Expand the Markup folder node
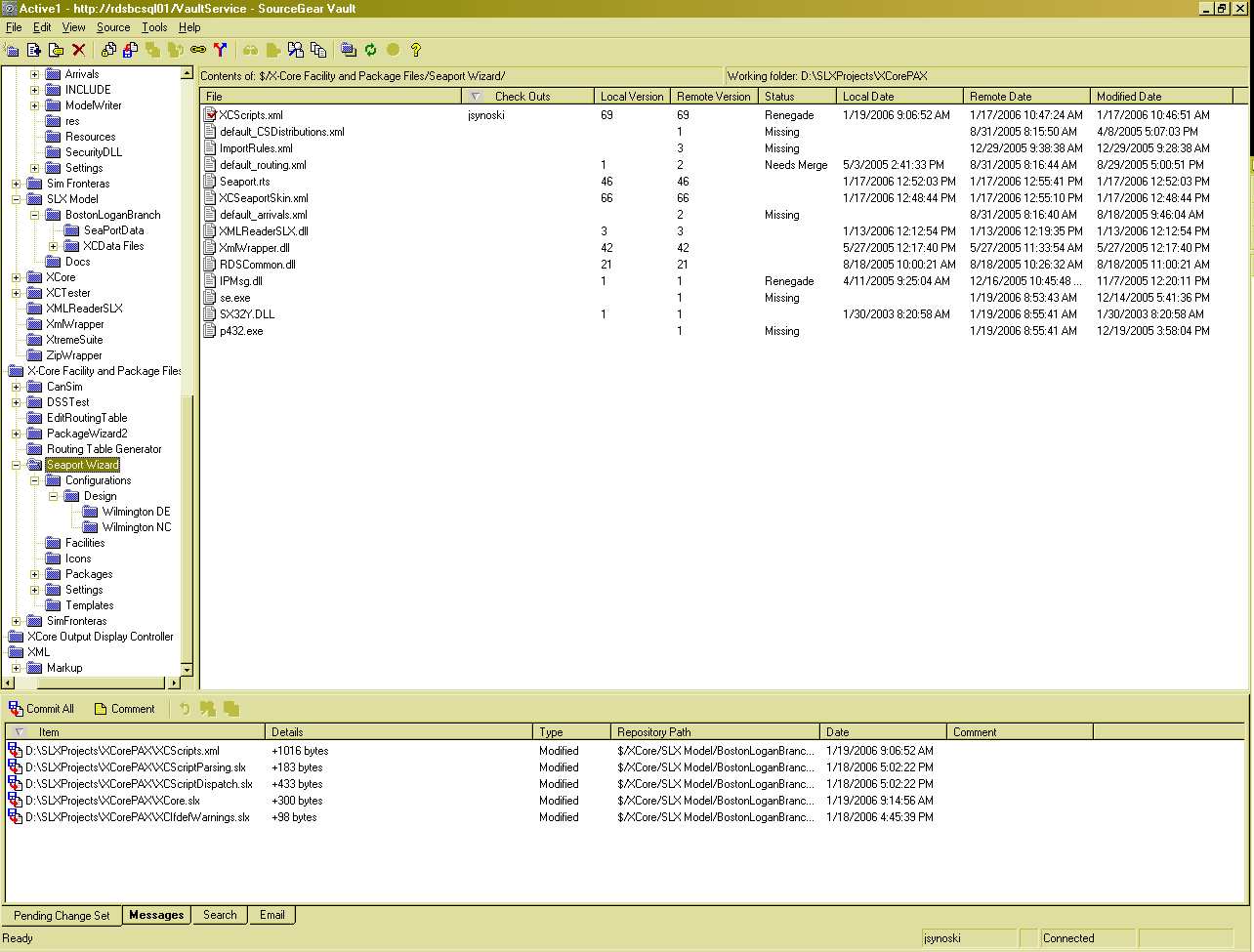 pyautogui.click(x=16, y=668)
